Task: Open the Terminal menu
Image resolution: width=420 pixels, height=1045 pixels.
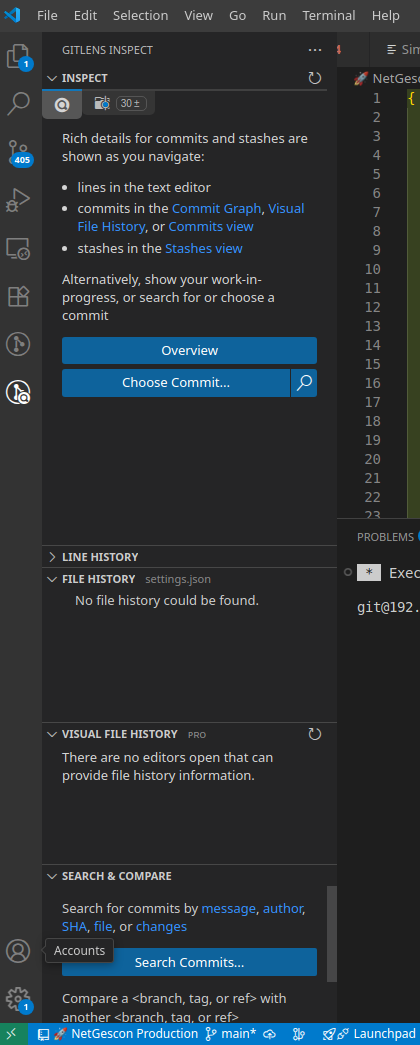Action: coord(327,15)
